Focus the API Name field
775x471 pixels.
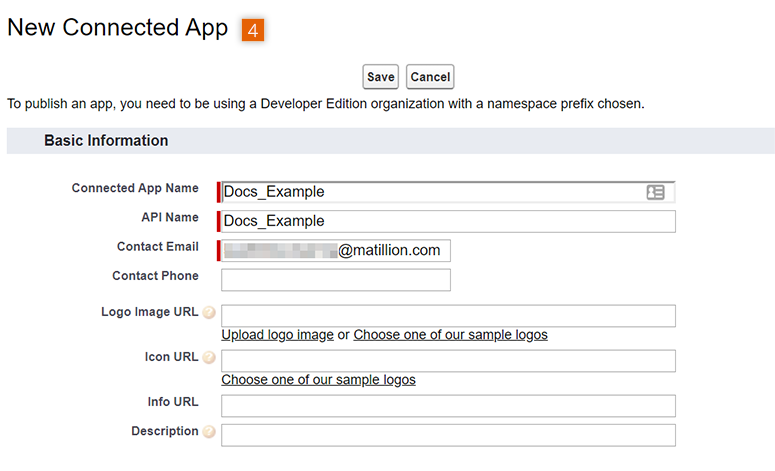pos(448,221)
